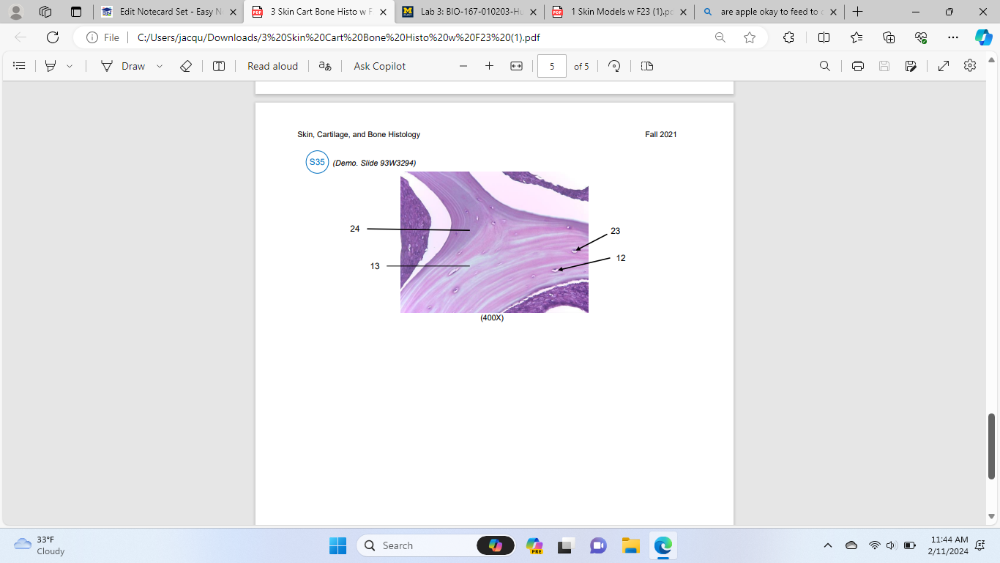Switch to the Lab 3 BIO-167 tab
The image size is (1000, 563).
coord(465,12)
